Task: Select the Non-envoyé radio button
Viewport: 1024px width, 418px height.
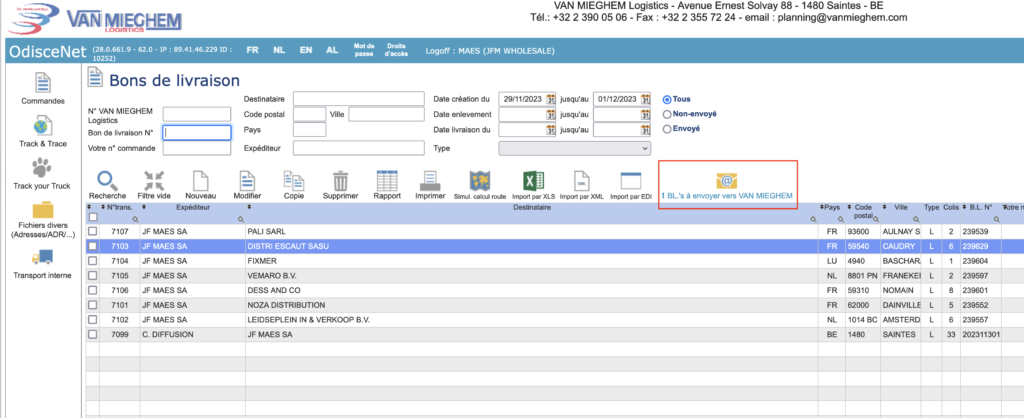Action: [667, 114]
